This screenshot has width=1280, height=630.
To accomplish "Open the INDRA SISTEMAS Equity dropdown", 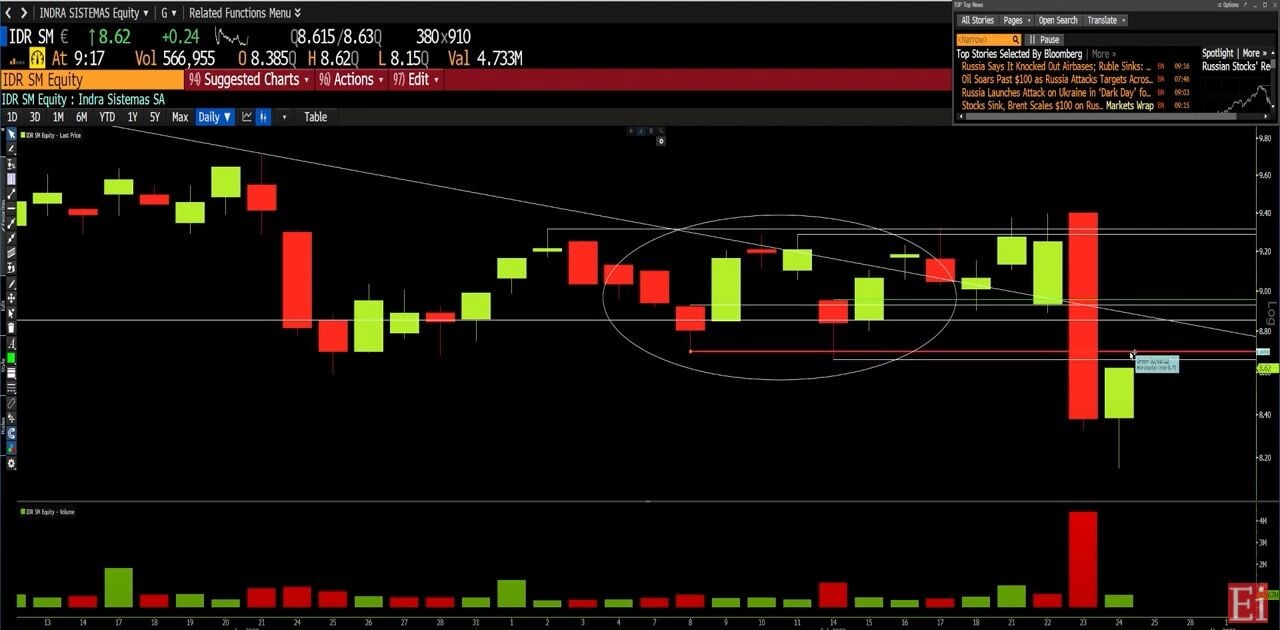I will tap(95, 13).
